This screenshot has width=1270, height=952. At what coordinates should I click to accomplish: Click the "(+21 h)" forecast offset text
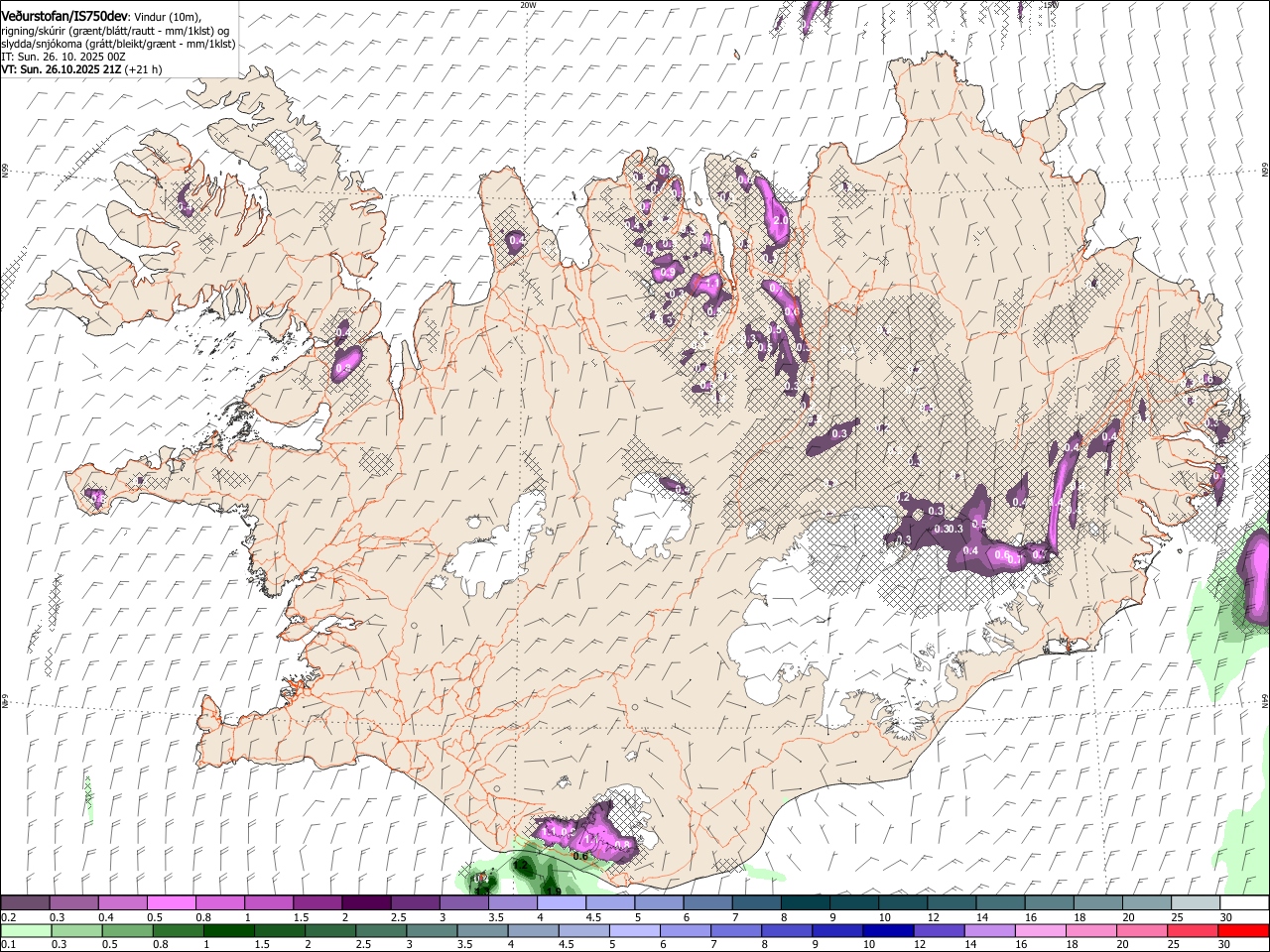pos(144,69)
